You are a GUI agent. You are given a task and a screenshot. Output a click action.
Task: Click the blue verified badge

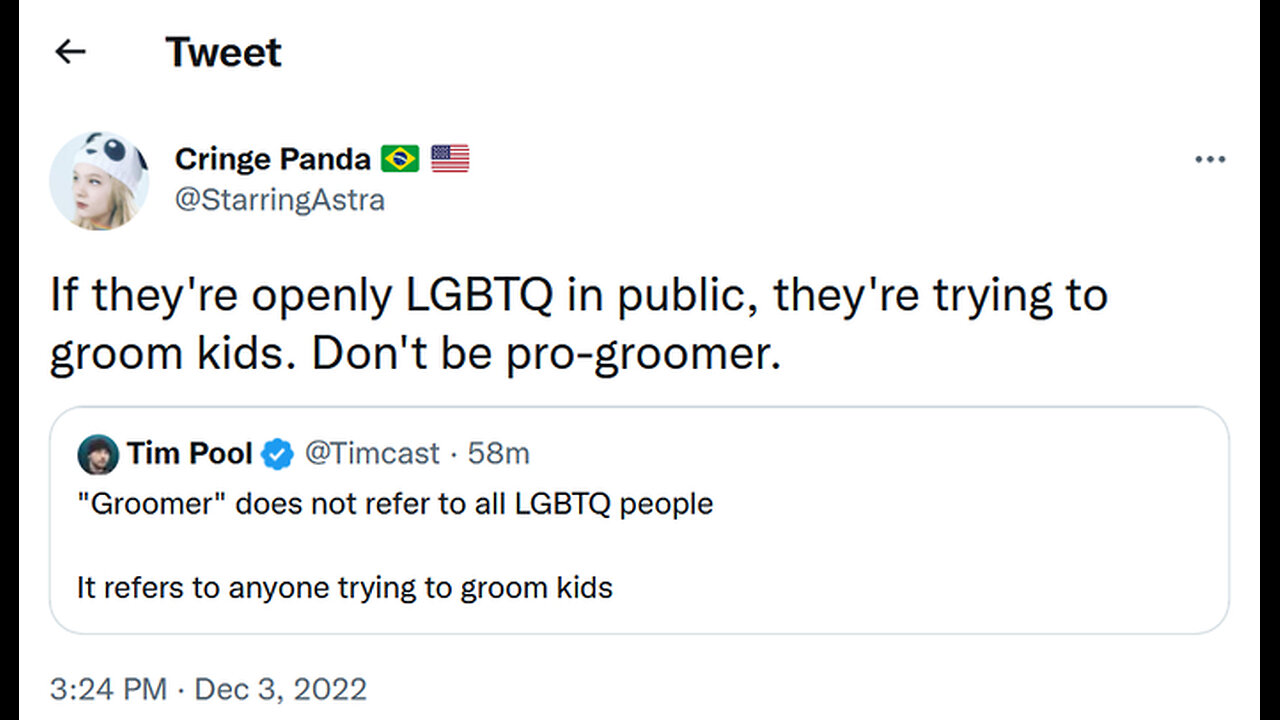pyautogui.click(x=277, y=455)
